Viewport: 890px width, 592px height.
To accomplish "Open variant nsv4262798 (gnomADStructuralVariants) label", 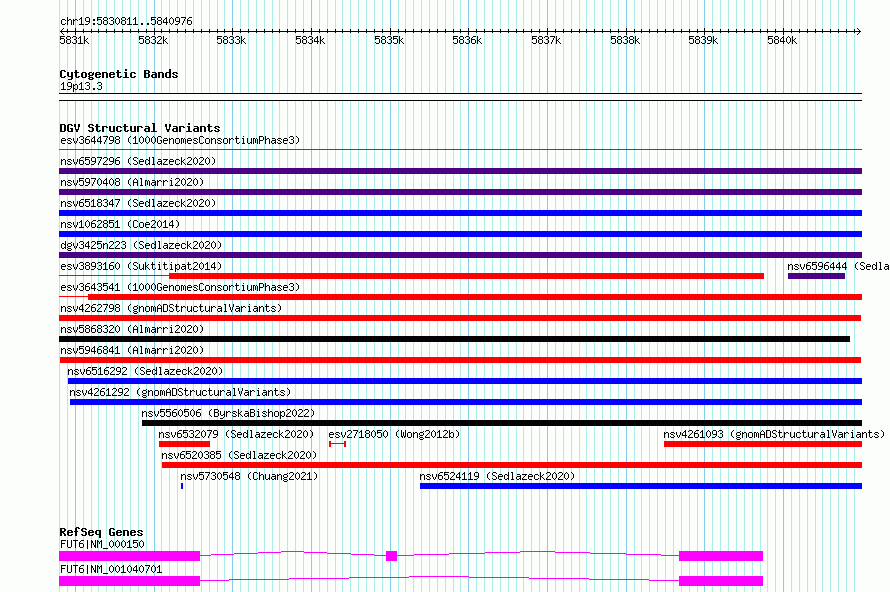I will (x=171, y=308).
